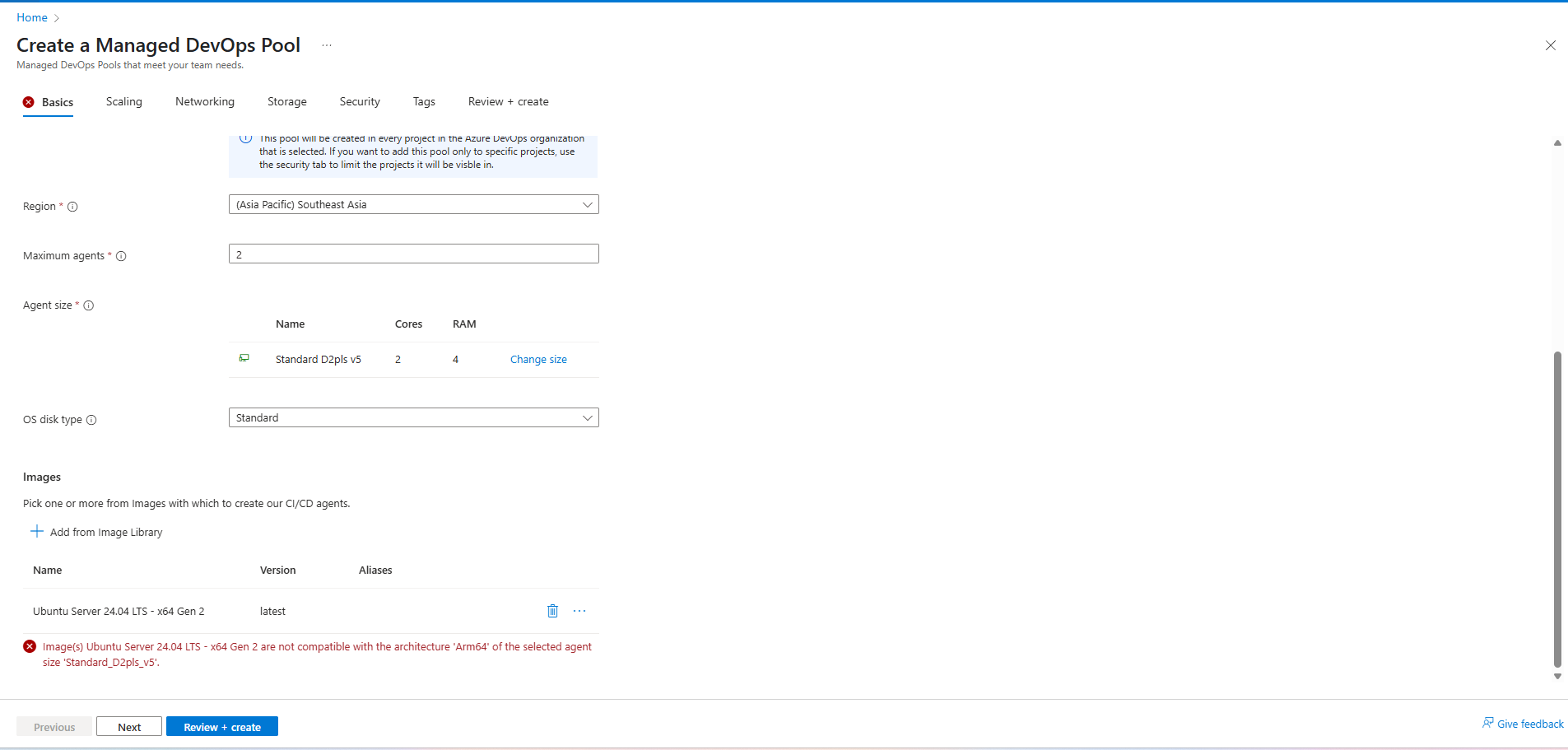Click the breadcrumb chevron after Home
The height and width of the screenshot is (750, 1568).
pyautogui.click(x=57, y=18)
